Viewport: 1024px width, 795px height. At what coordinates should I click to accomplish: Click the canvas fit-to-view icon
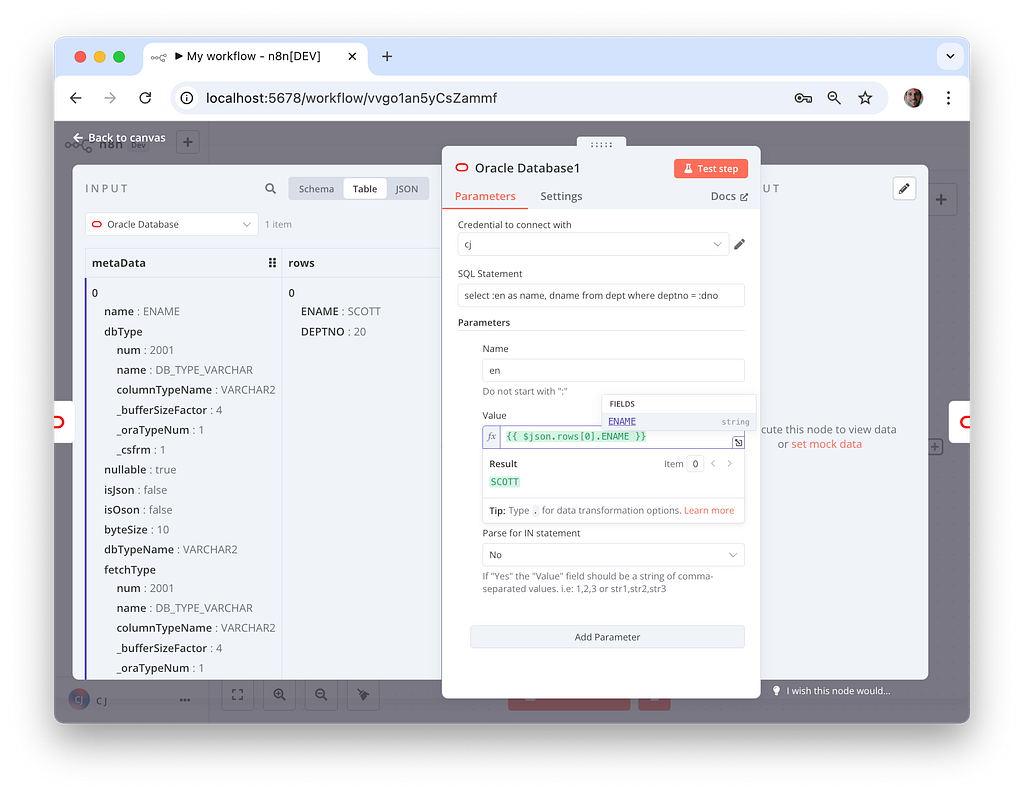237,694
